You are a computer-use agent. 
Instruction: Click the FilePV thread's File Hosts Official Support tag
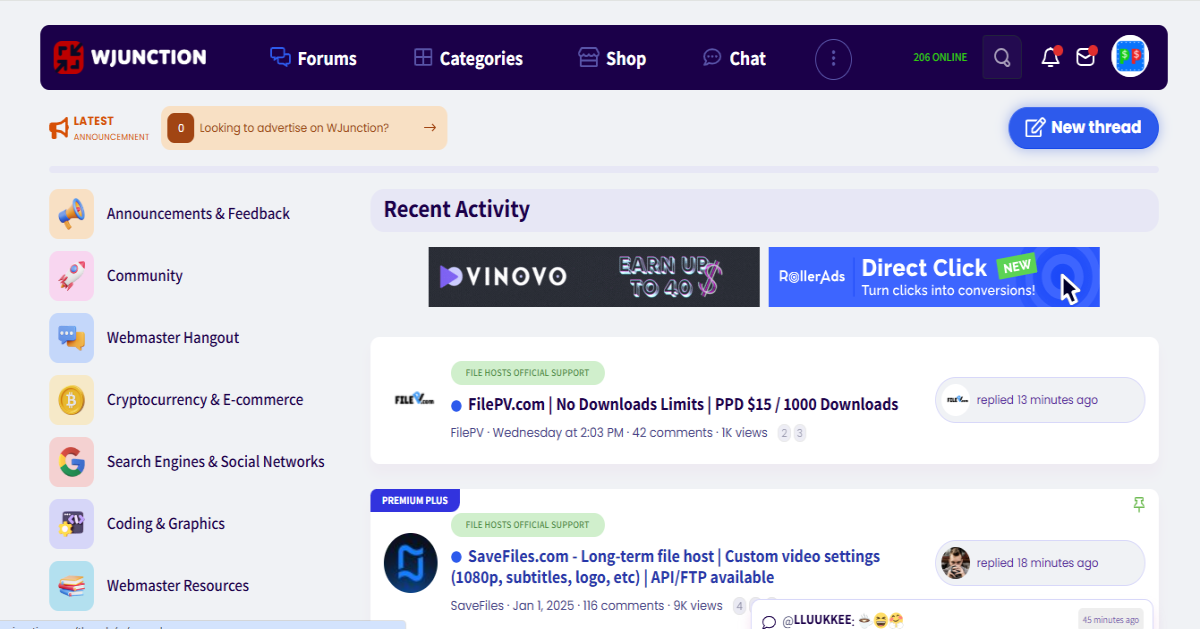[x=528, y=373]
